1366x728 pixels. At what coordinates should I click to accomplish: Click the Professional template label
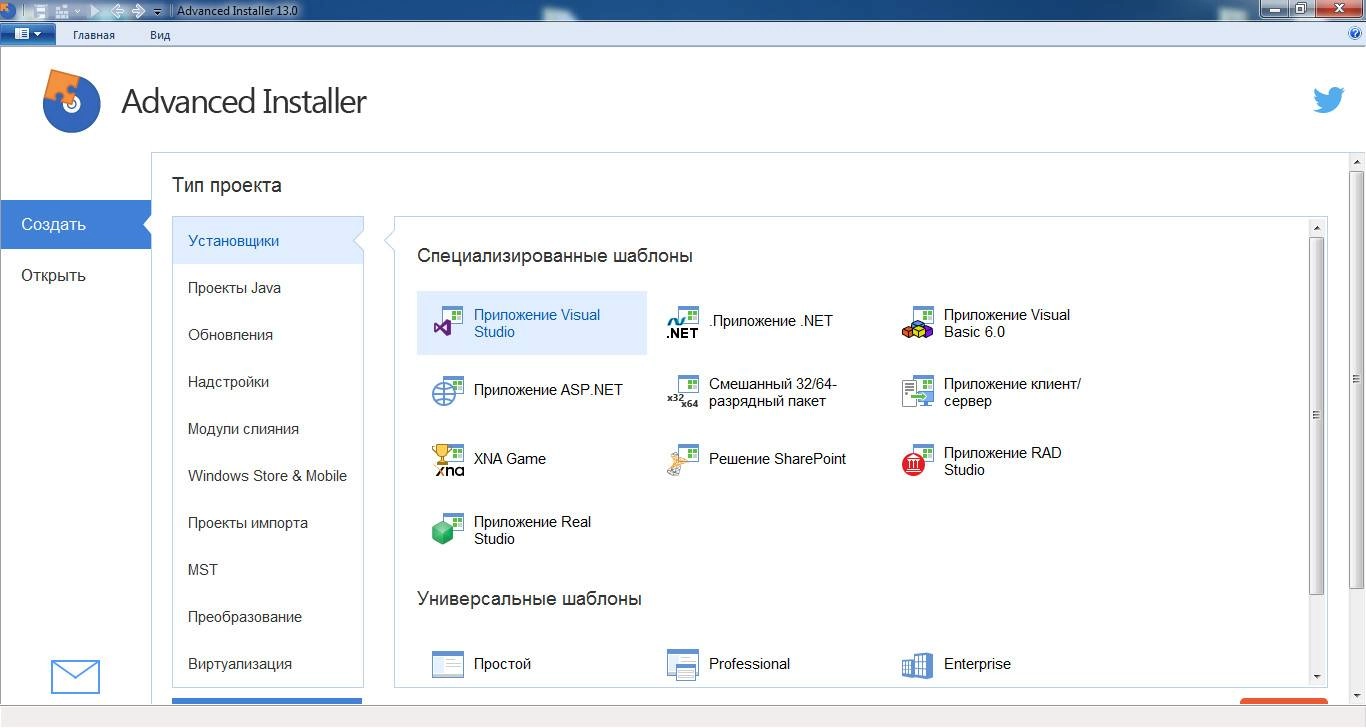[749, 664]
